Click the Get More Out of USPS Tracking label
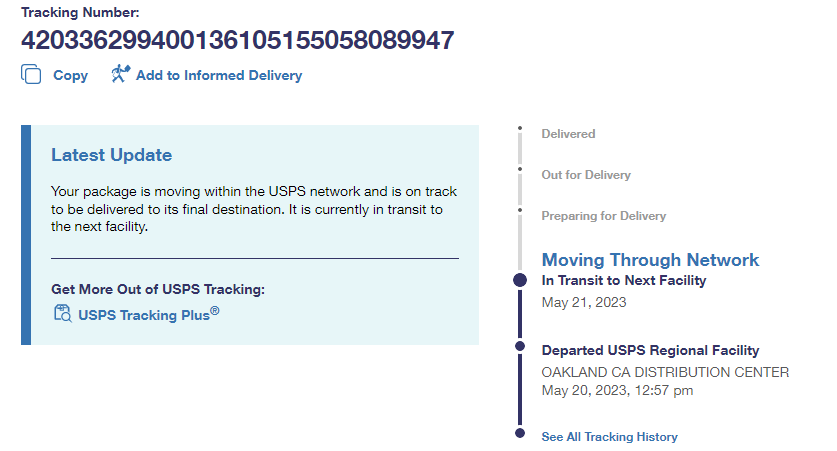The width and height of the screenshot is (837, 451). (158, 289)
